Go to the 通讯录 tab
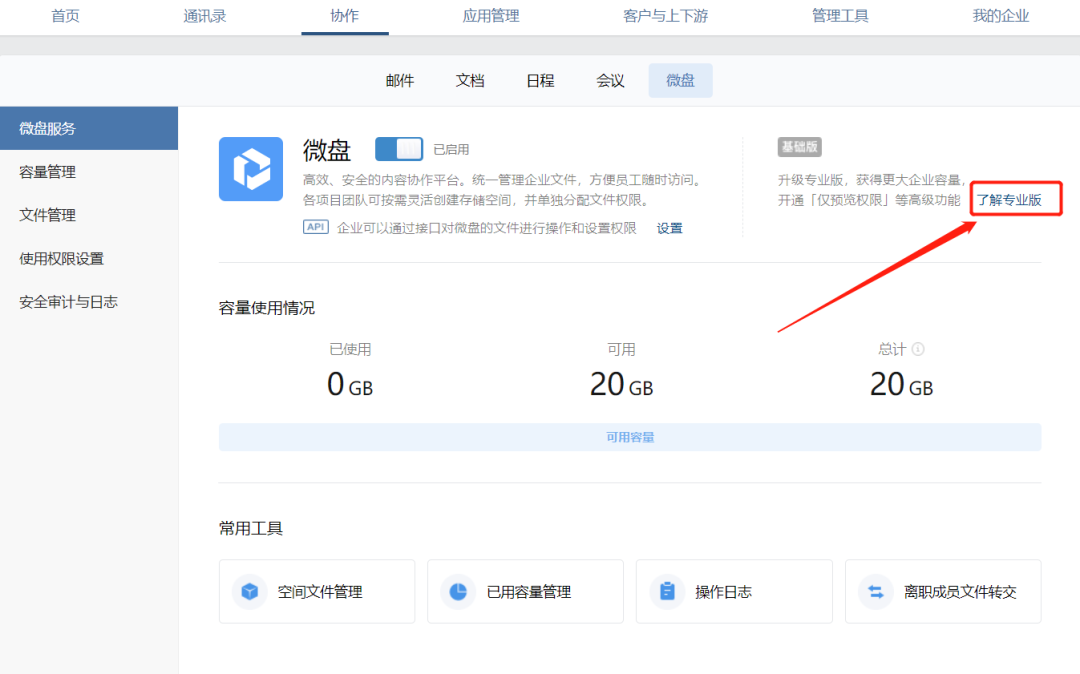Screen dimensions: 1080x674 tap(205, 16)
